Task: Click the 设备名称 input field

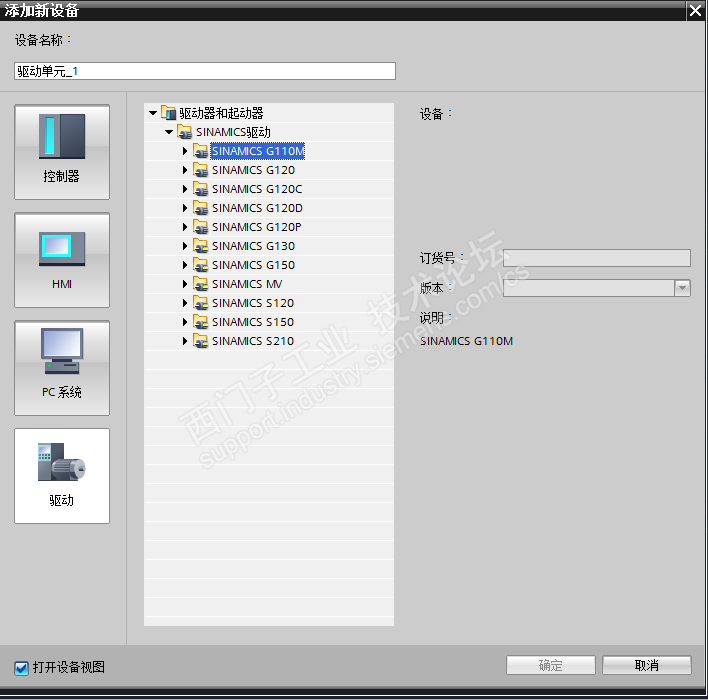Action: pos(205,71)
